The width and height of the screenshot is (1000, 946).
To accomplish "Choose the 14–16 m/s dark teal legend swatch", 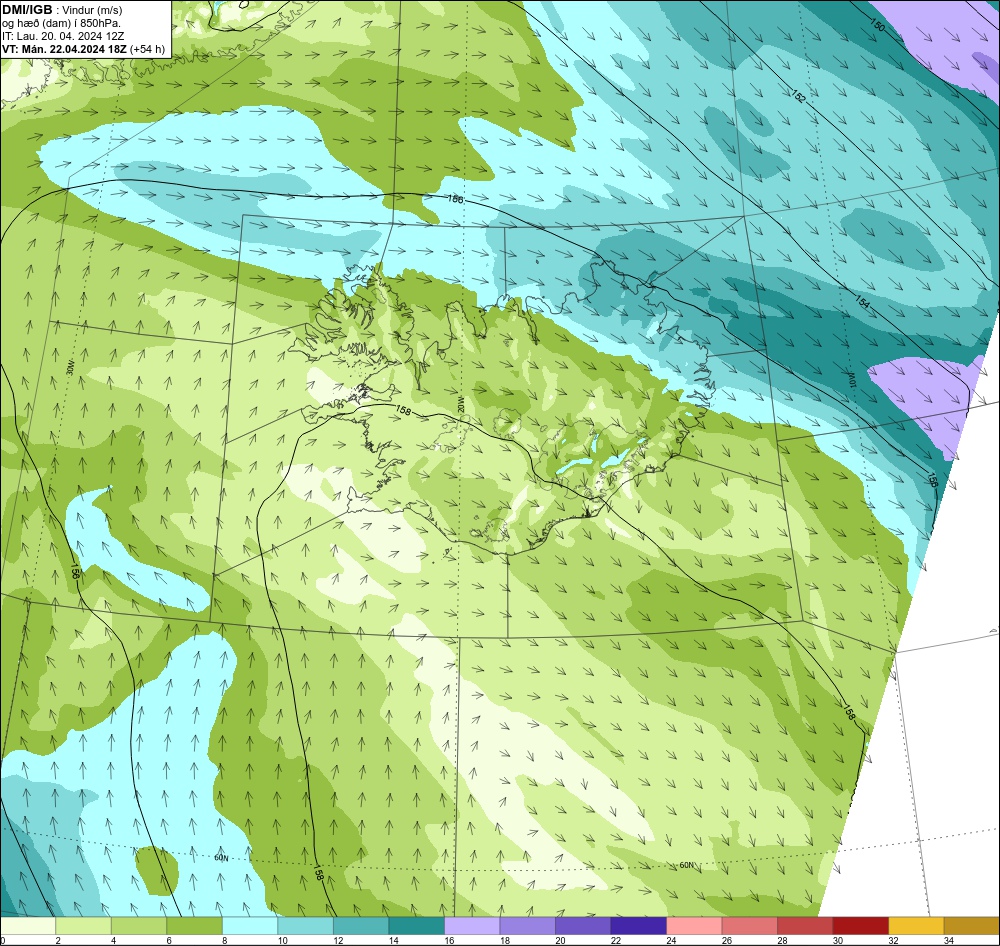I will tap(416, 926).
